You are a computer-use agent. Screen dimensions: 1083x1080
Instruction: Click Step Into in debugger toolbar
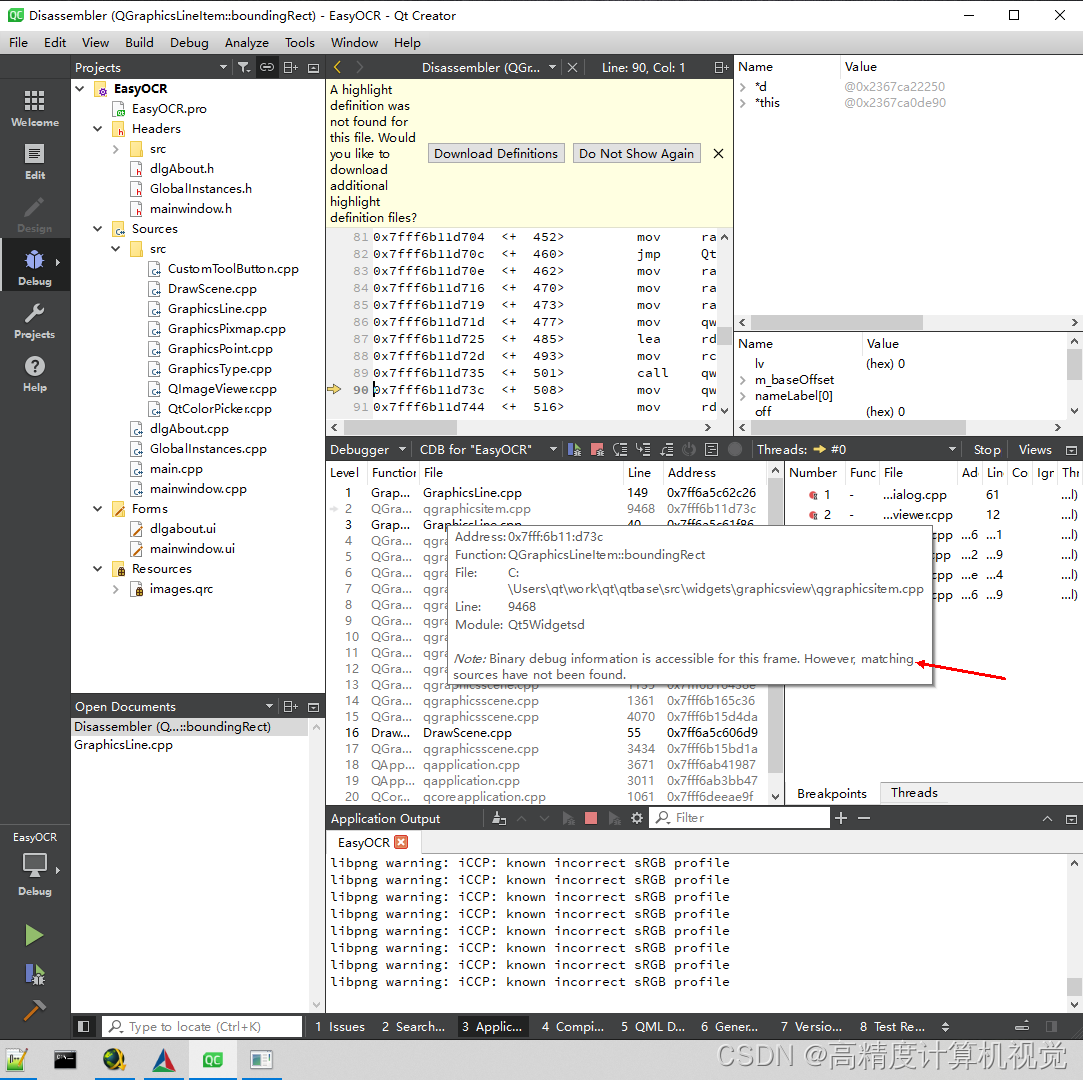click(x=643, y=450)
